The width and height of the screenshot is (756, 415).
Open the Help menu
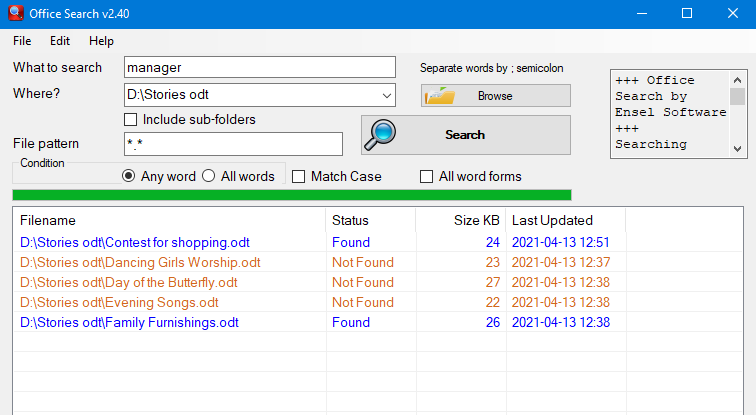[101, 41]
